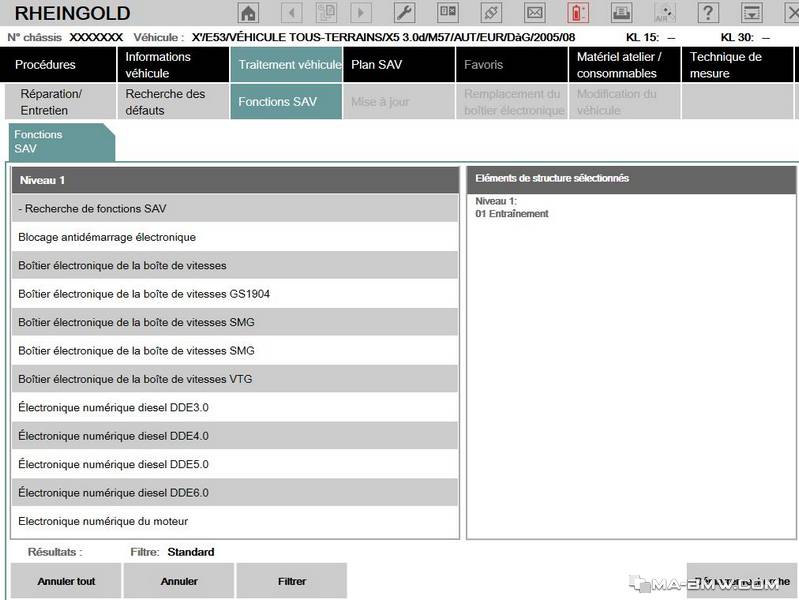
Task: Click the Niveau 1 list header
Action: [x=235, y=180]
